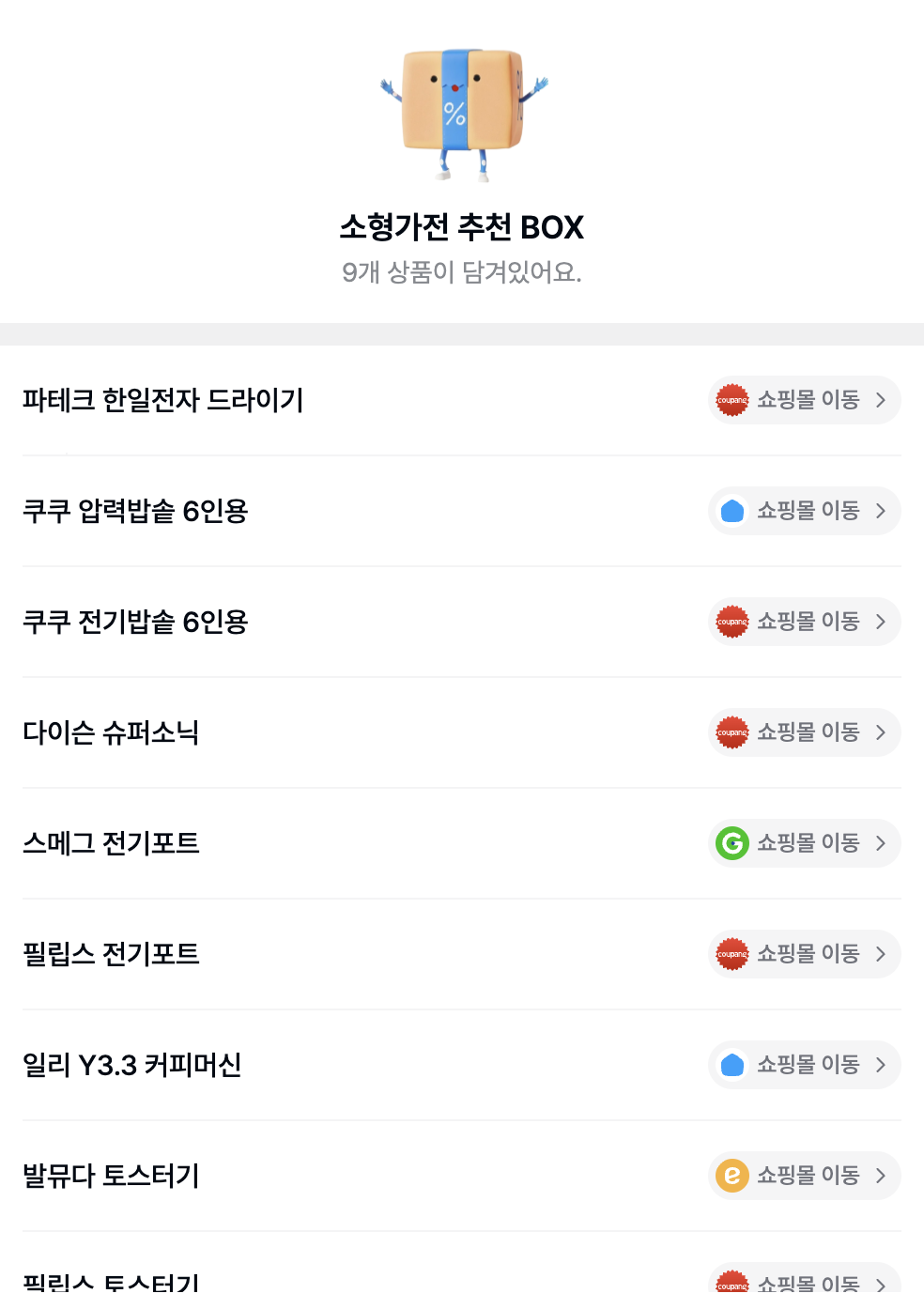
Task: Open chevron arrow for 파테크 한일전자 드라이기
Action: pyautogui.click(x=881, y=400)
